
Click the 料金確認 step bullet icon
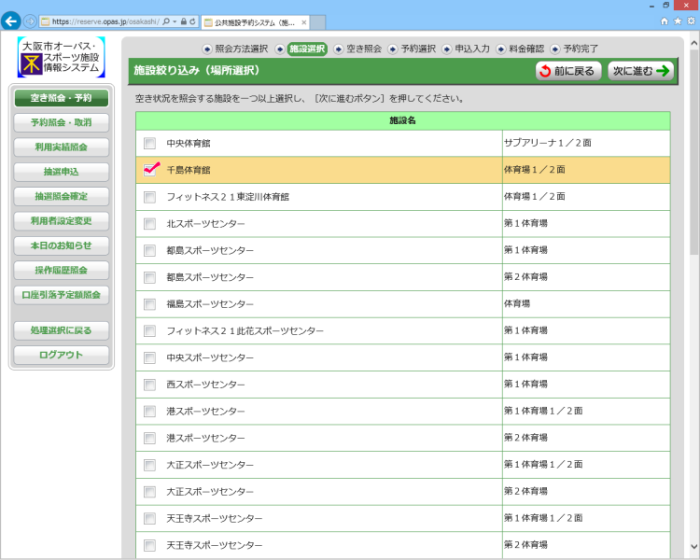pos(501,49)
